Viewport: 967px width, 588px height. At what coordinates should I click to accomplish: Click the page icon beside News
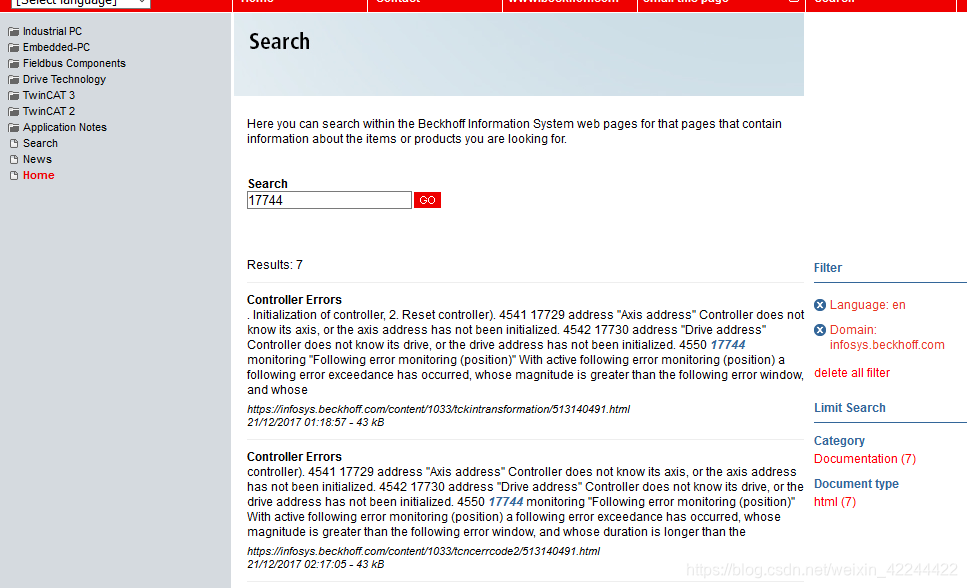[x=14, y=159]
